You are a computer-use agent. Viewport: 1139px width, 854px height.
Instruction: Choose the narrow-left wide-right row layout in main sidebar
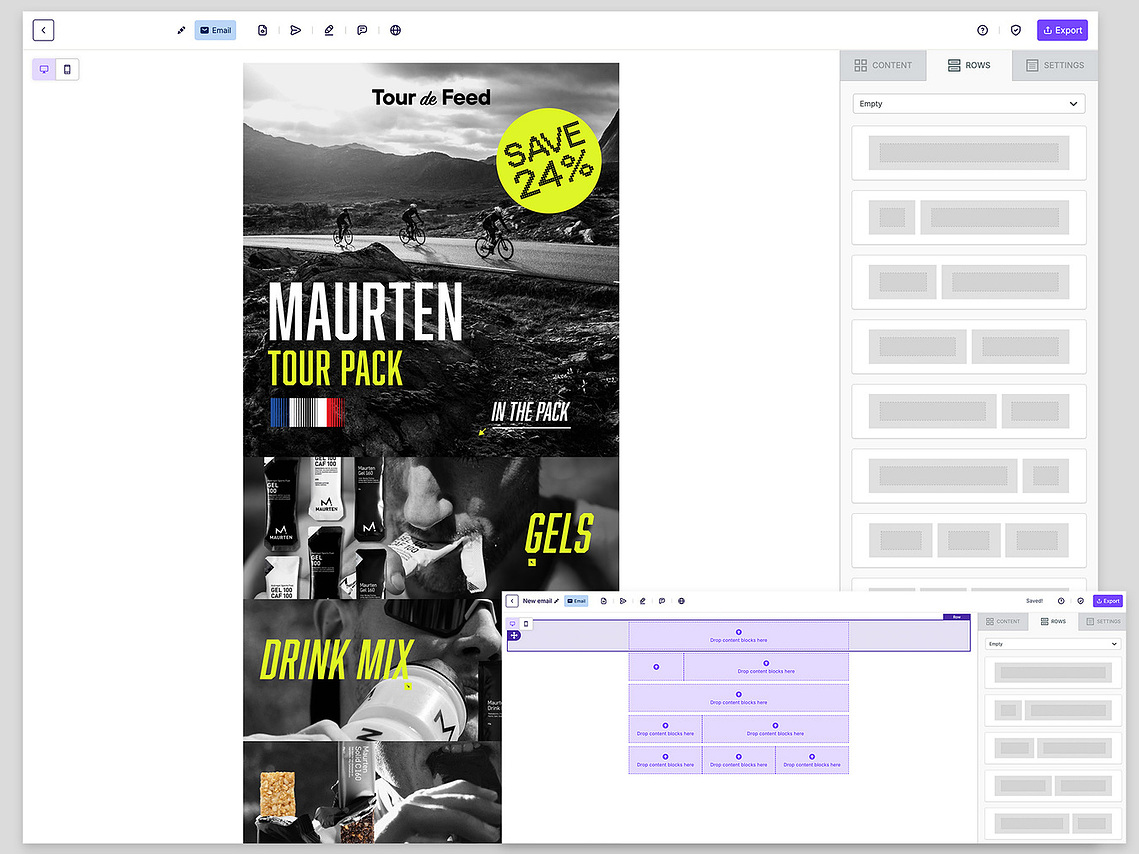pyautogui.click(x=969, y=218)
